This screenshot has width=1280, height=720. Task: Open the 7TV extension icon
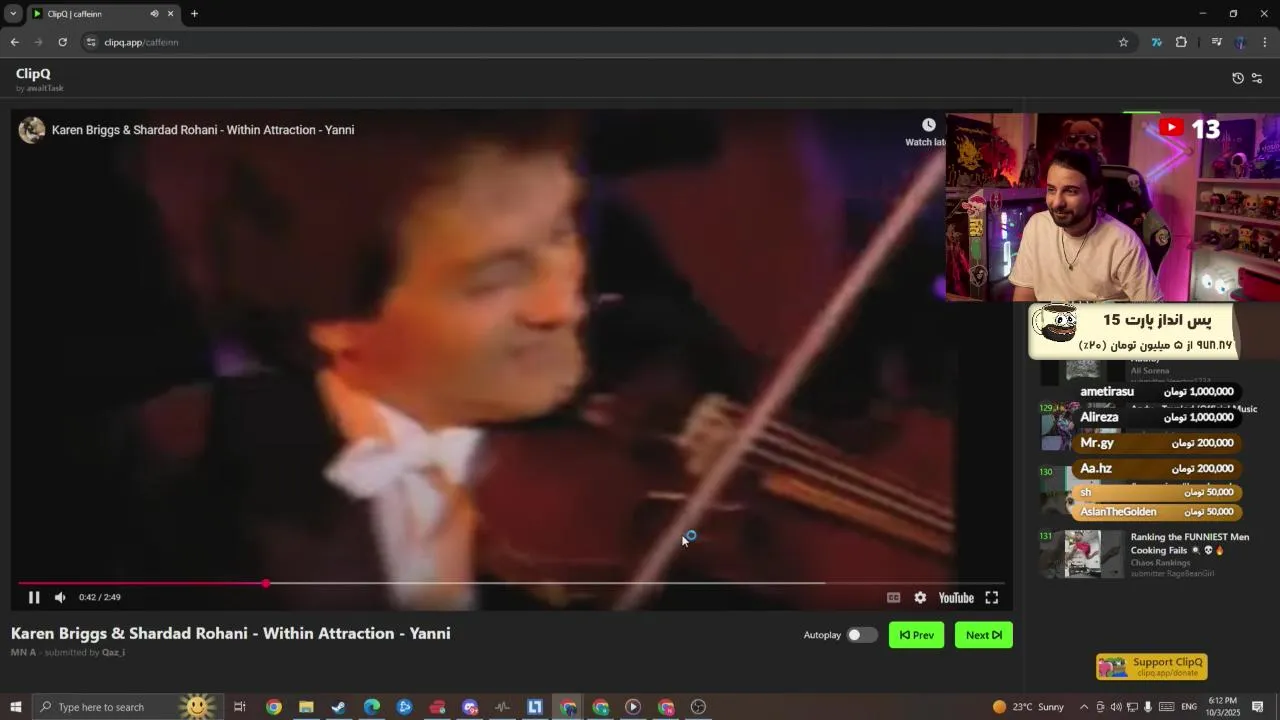click(1157, 42)
